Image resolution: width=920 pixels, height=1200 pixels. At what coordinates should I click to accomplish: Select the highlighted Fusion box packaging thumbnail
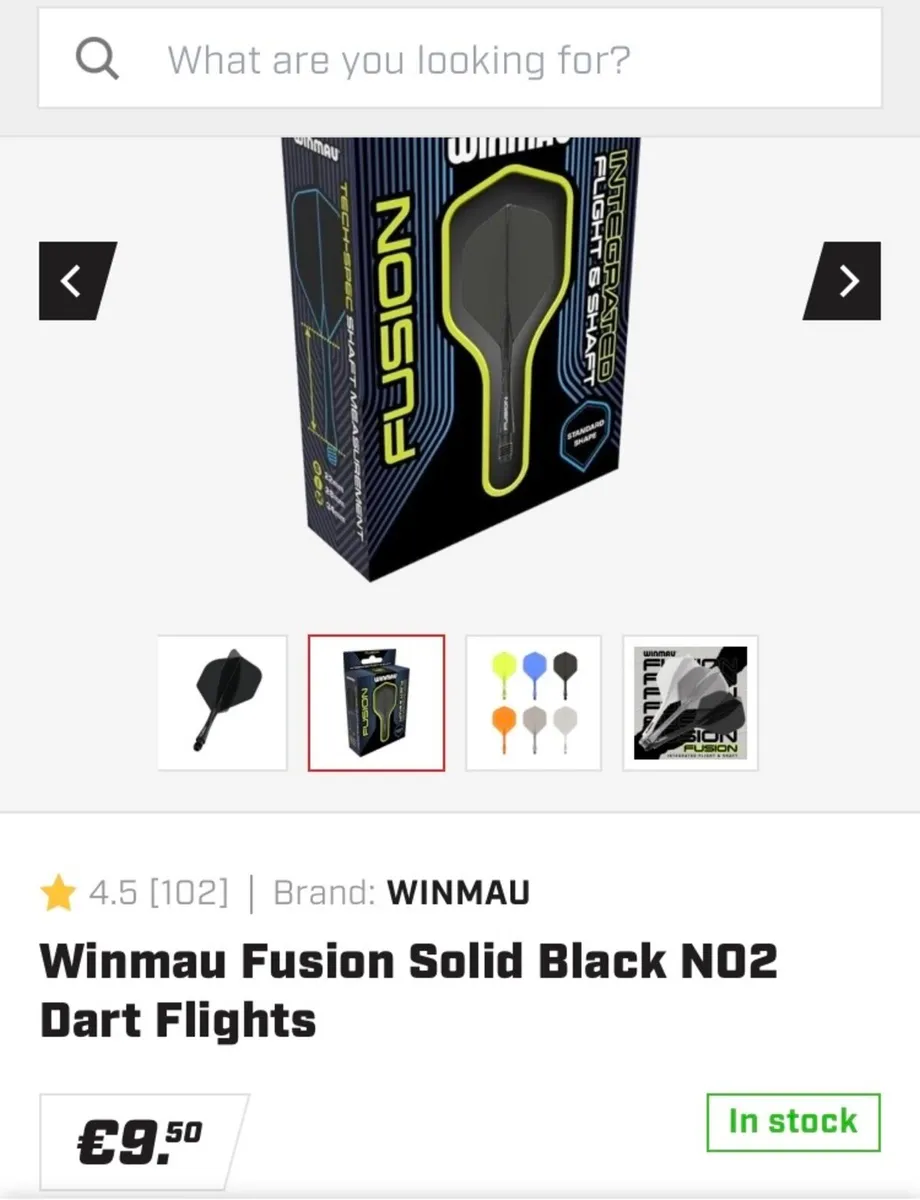(x=376, y=703)
